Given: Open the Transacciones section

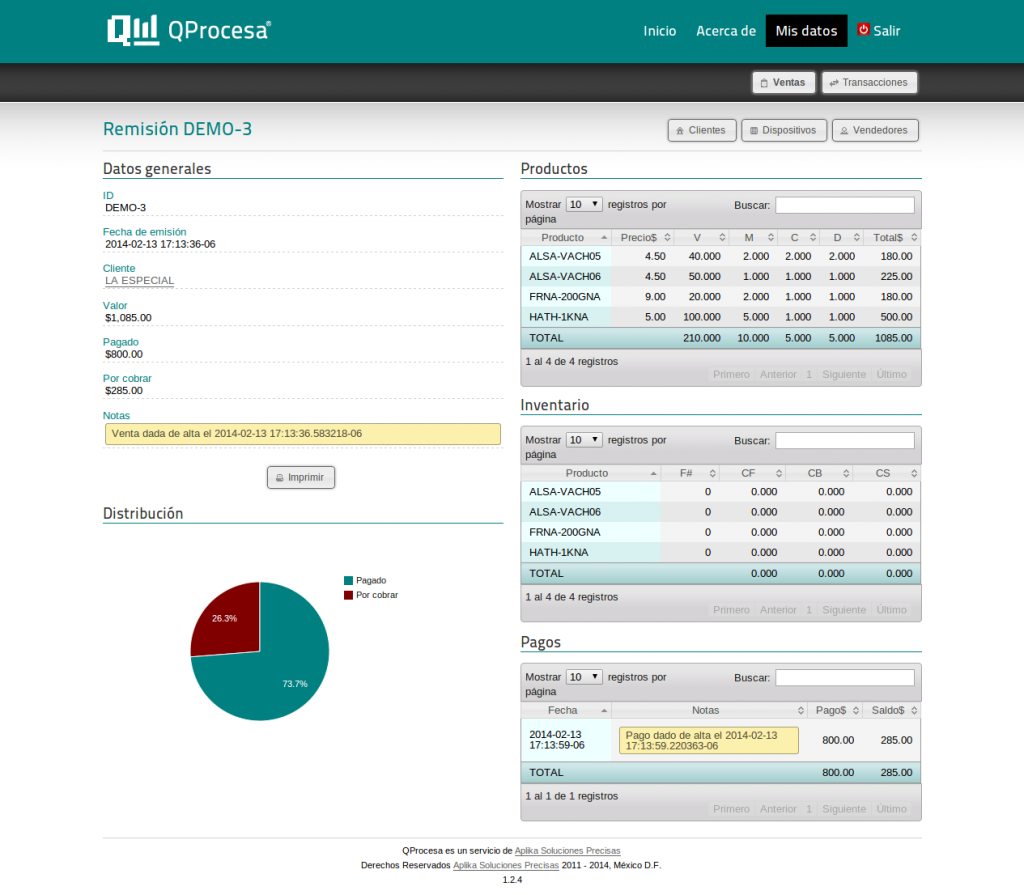Looking at the screenshot, I should point(869,83).
